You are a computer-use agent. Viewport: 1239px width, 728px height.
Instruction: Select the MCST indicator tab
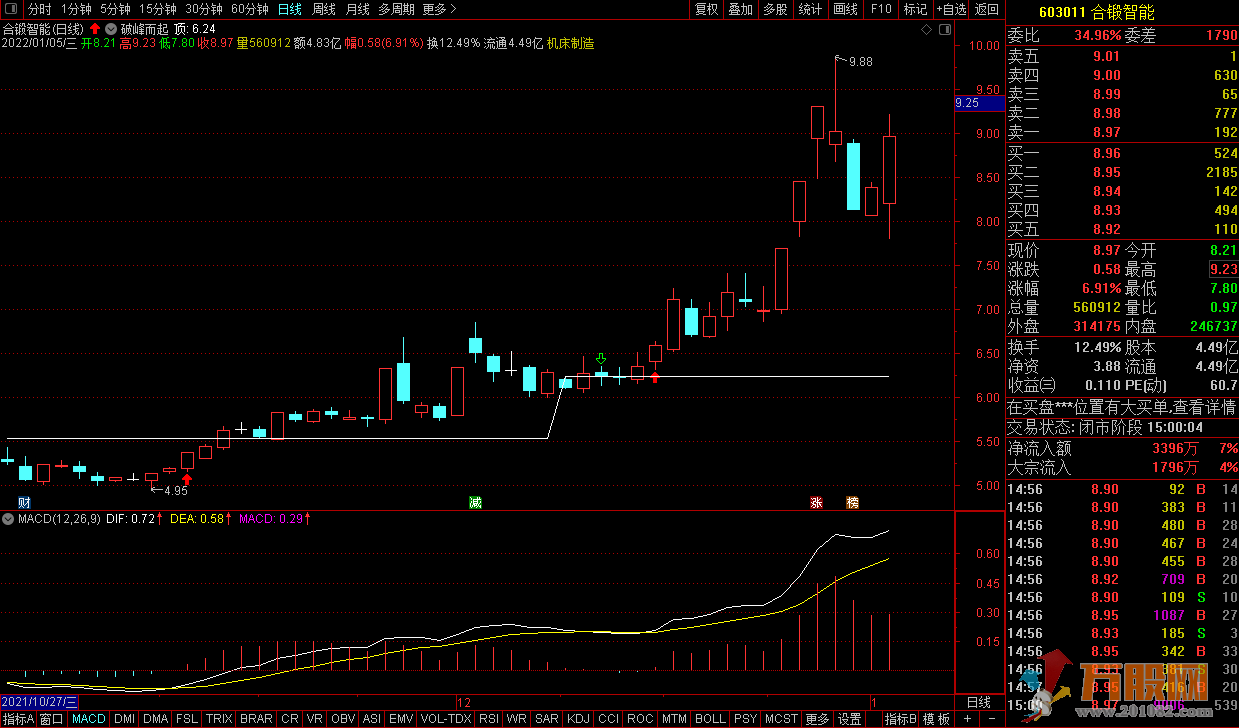point(781,719)
